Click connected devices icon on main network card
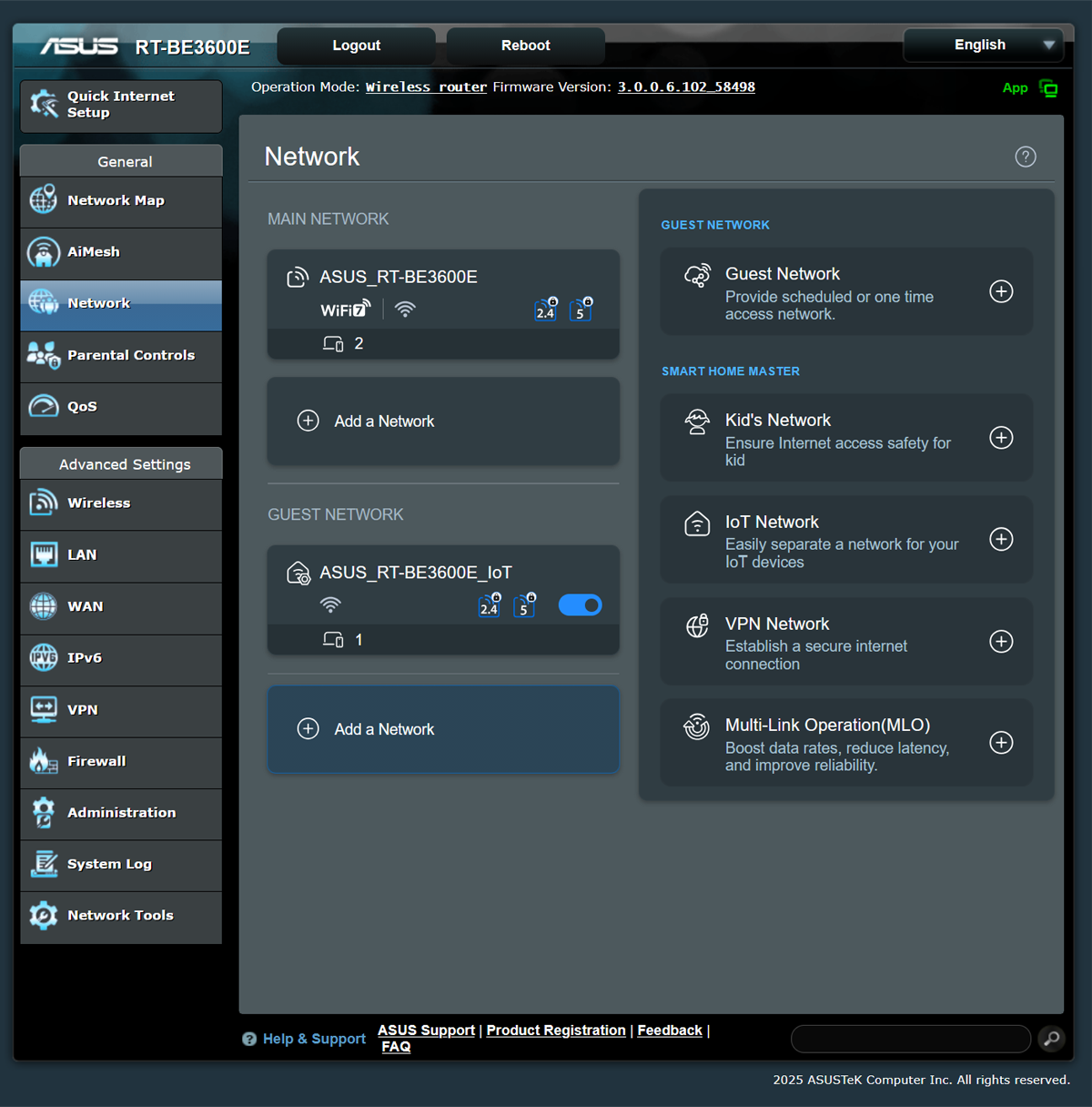This screenshot has height=1107, width=1092. pos(333,344)
